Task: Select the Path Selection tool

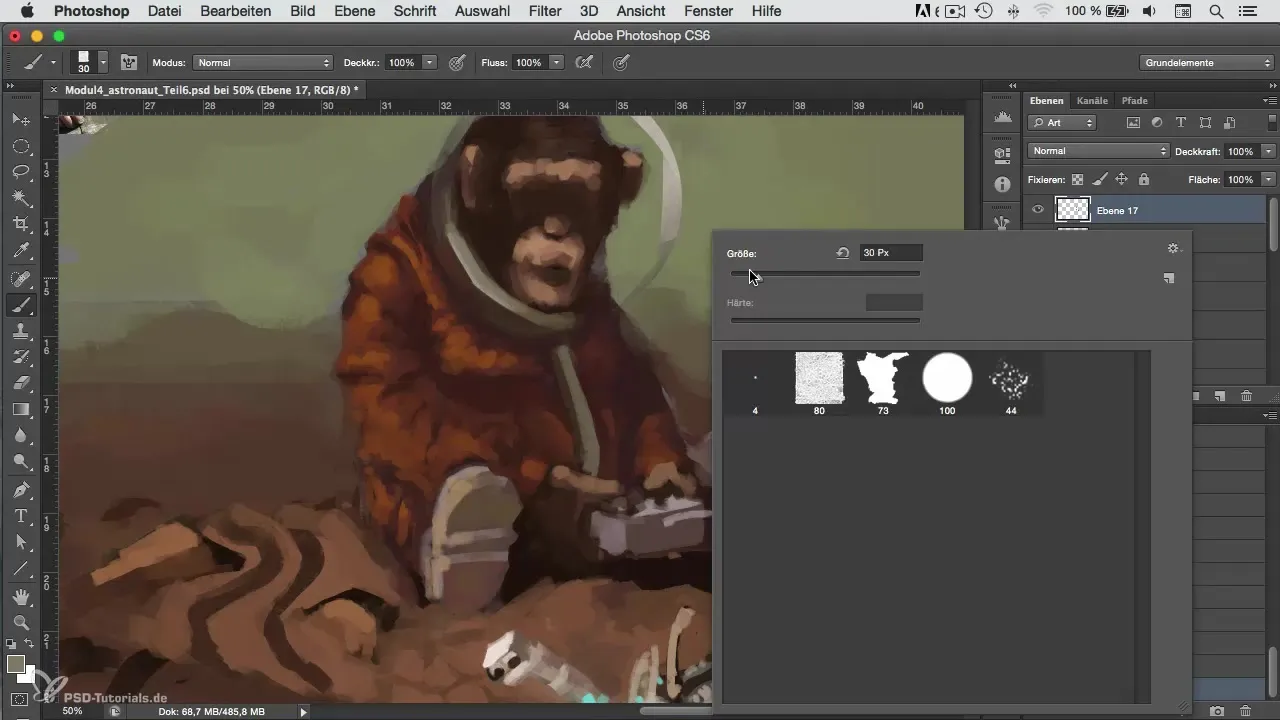Action: pos(20,542)
